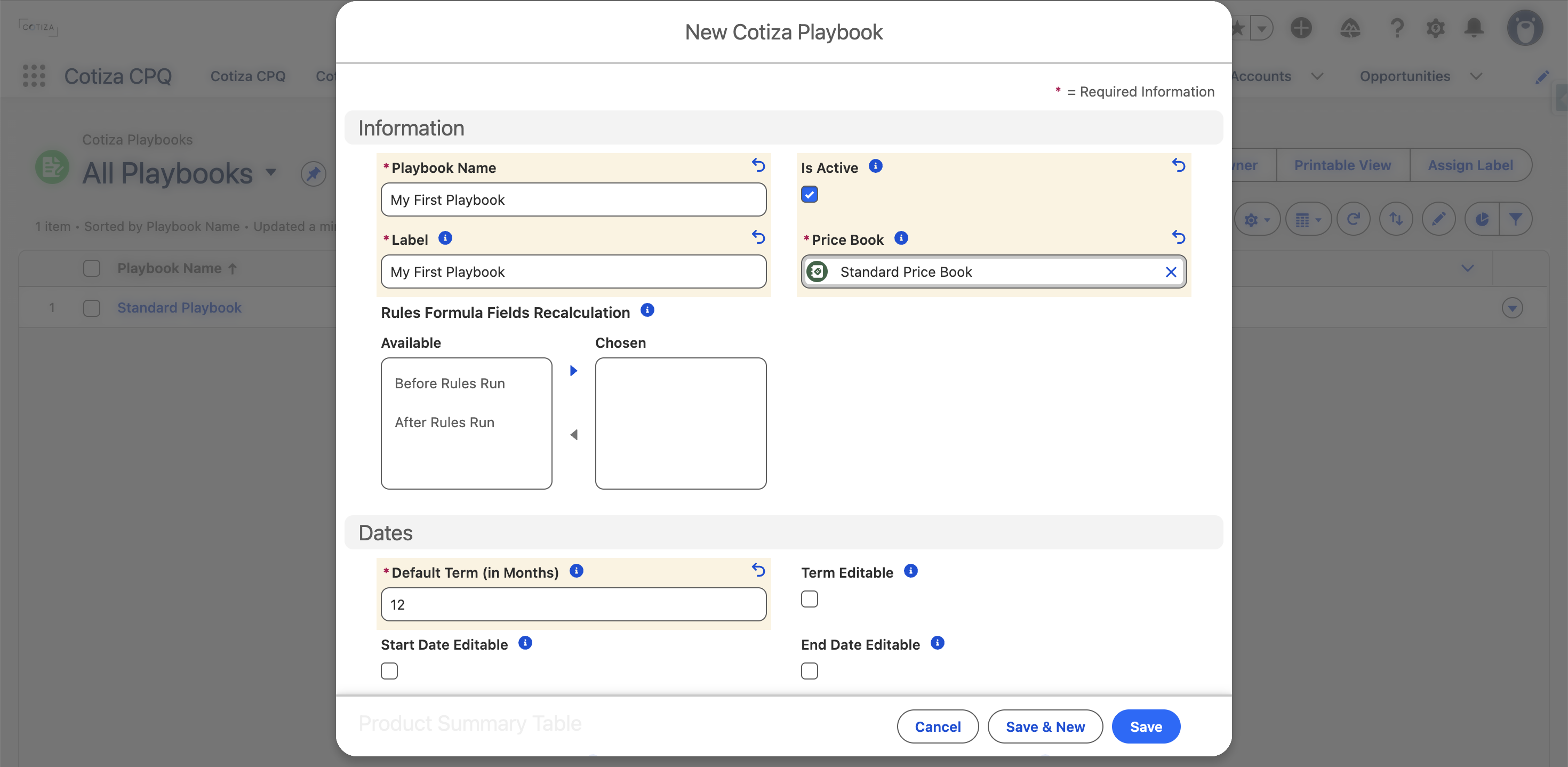This screenshot has width=1568, height=767.
Task: Expand the All Playbooks list view dropdown
Action: pos(271,172)
